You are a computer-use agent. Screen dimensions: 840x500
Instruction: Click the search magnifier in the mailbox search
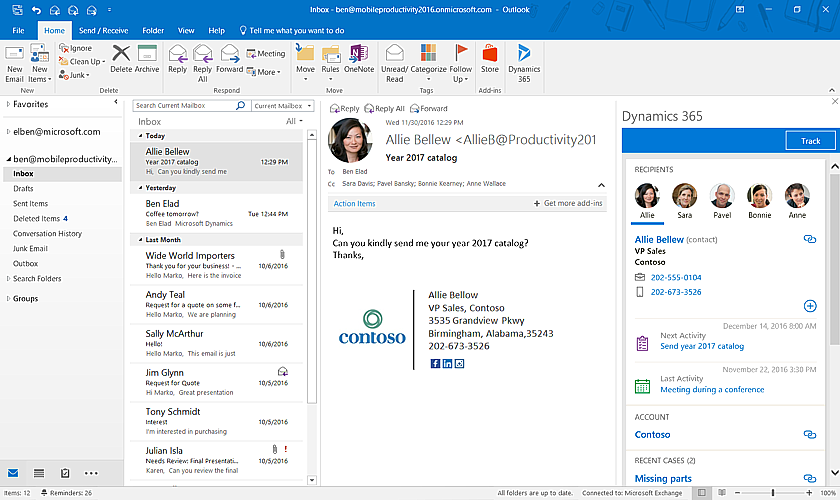(241, 106)
